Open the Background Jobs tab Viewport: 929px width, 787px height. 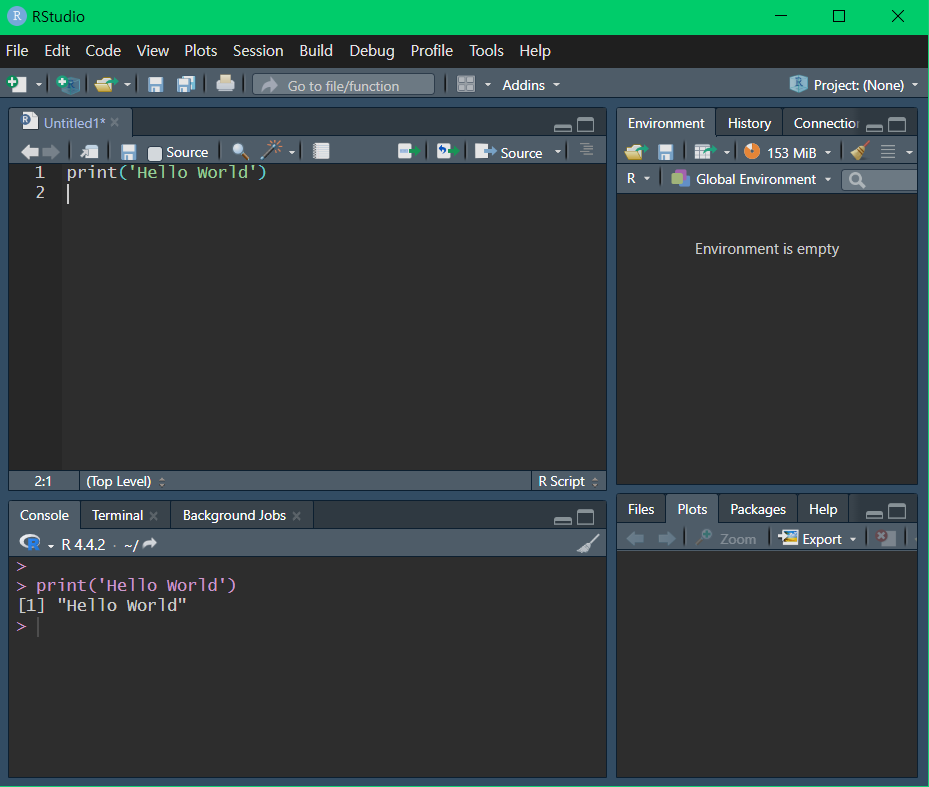click(234, 515)
